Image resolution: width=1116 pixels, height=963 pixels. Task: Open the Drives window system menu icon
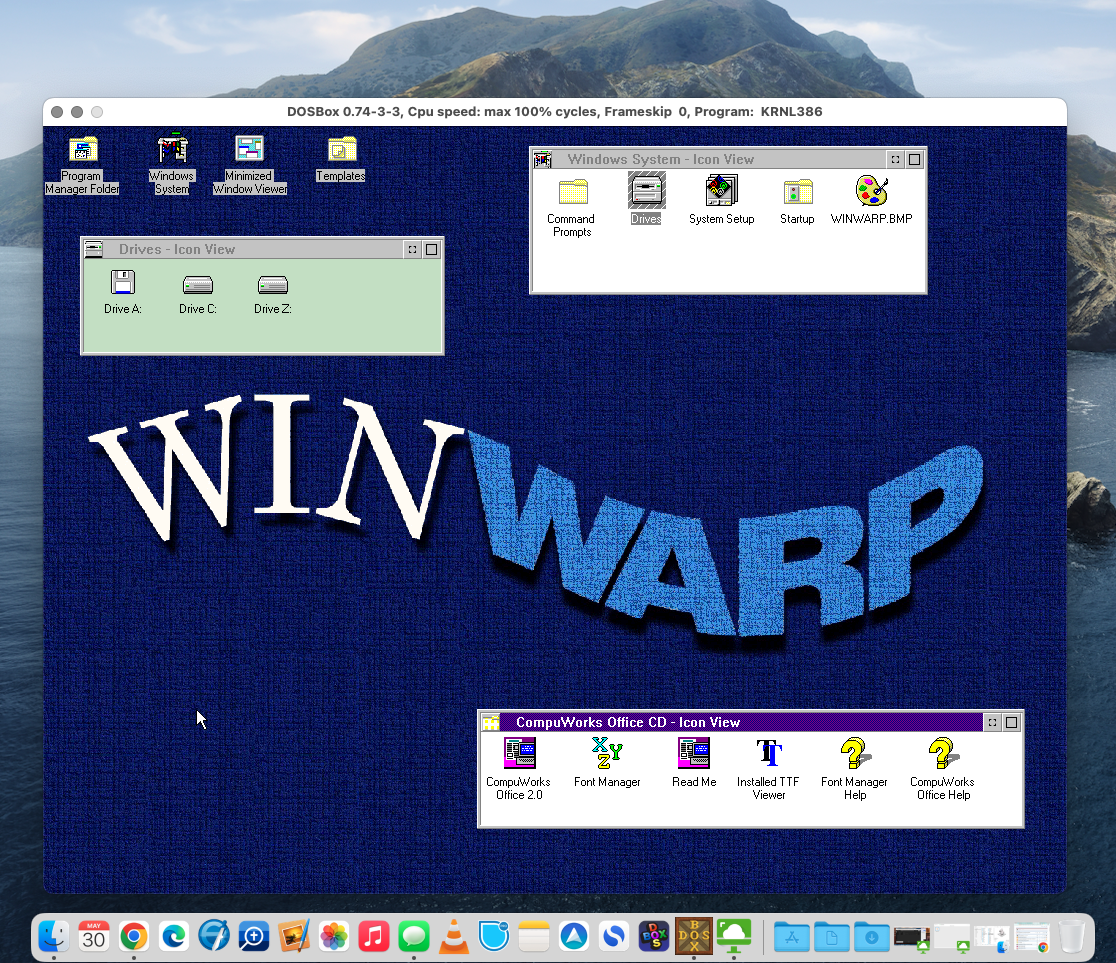[x=94, y=249]
